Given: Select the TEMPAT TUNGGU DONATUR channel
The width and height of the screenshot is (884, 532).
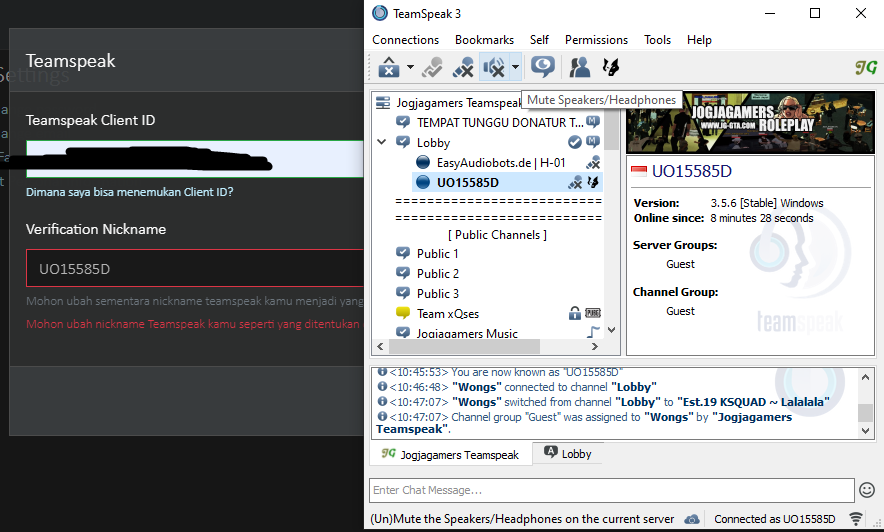Looking at the screenshot, I should pyautogui.click(x=500, y=122).
